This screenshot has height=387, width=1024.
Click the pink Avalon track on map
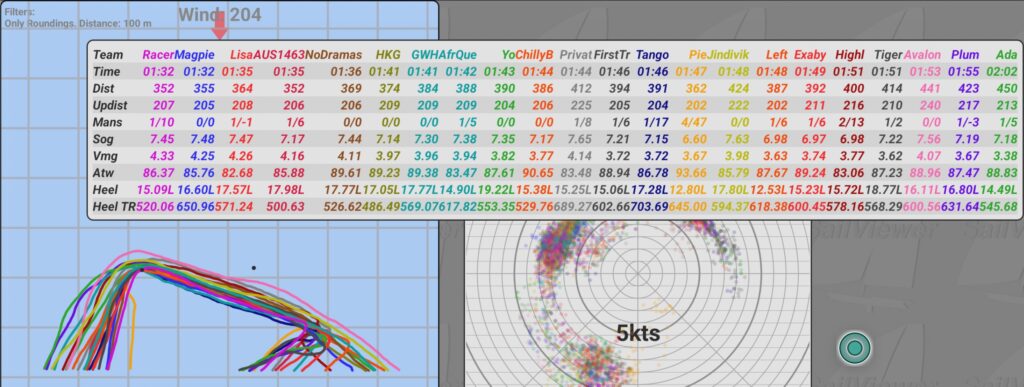(x=137, y=251)
